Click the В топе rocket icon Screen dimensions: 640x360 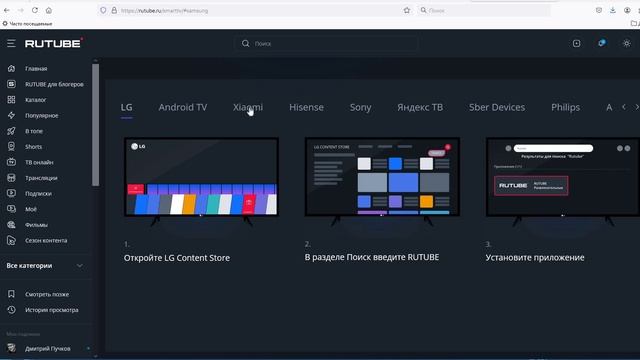coord(11,131)
